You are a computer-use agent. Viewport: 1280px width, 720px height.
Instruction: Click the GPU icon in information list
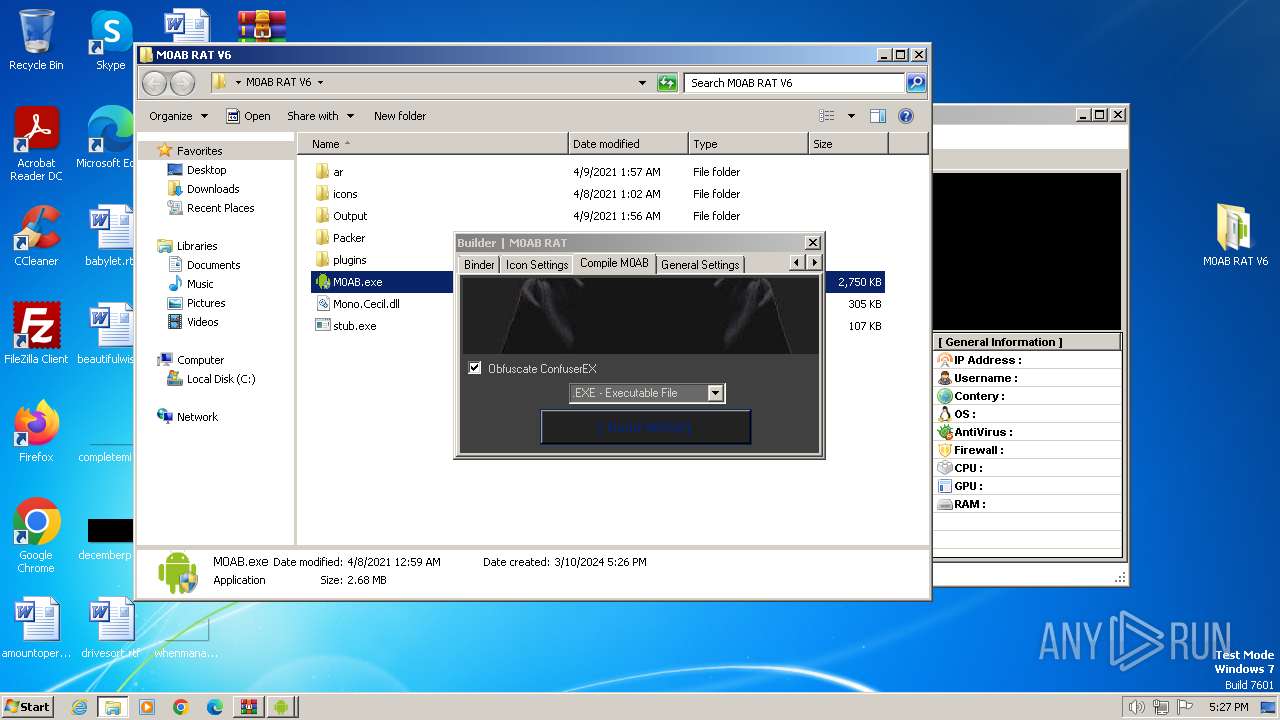coord(945,486)
